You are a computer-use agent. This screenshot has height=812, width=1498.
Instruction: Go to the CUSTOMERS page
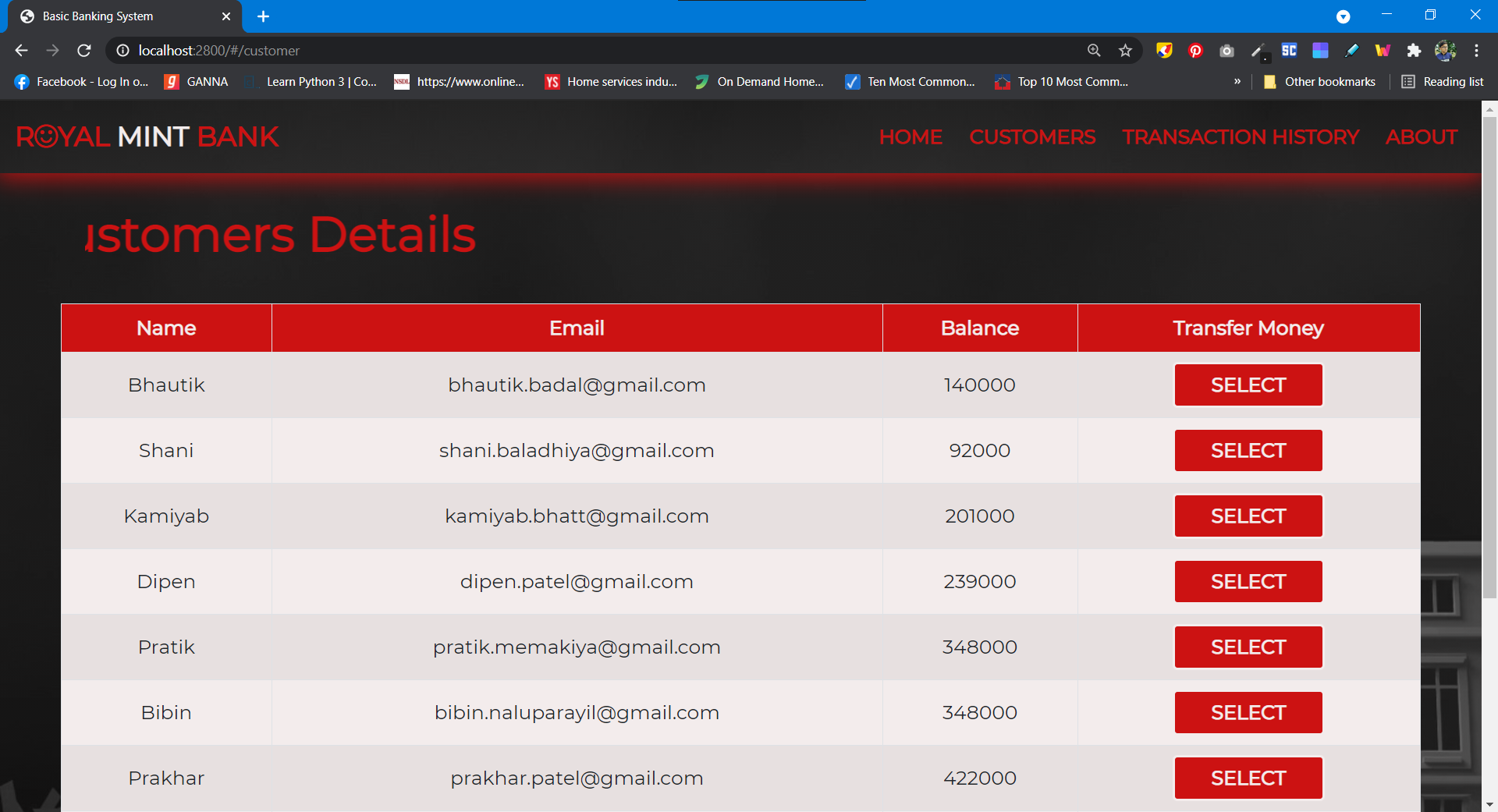(x=1032, y=137)
